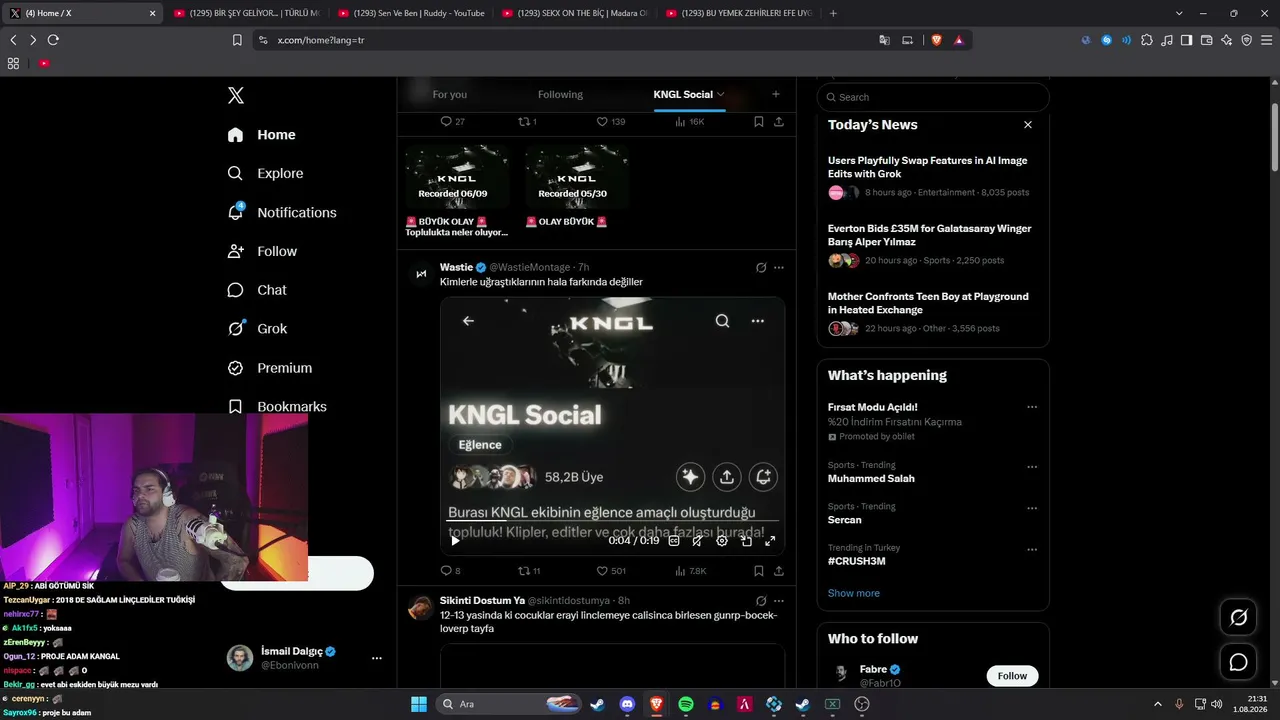1280x720 pixels.
Task: Open Discord from the taskbar
Action: 627,704
